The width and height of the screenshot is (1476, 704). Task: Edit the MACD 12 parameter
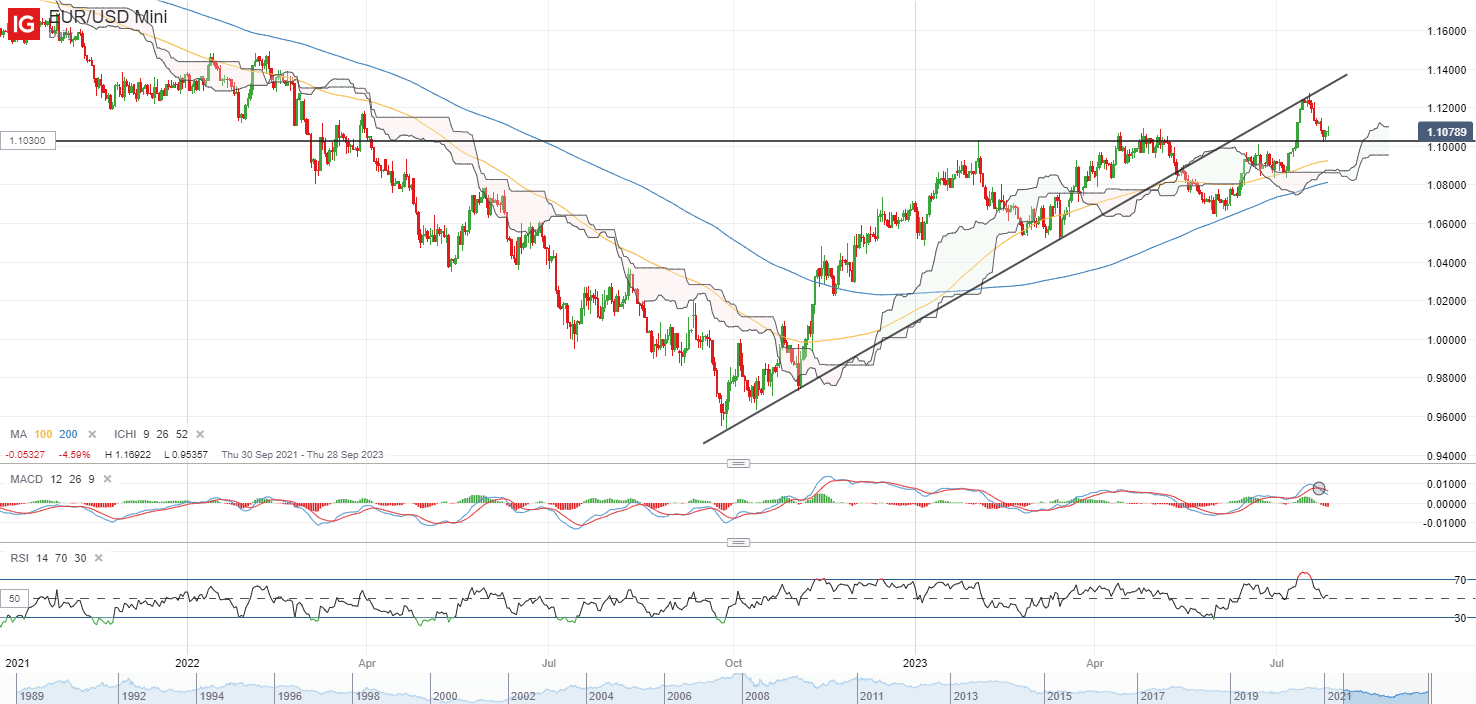click(56, 480)
